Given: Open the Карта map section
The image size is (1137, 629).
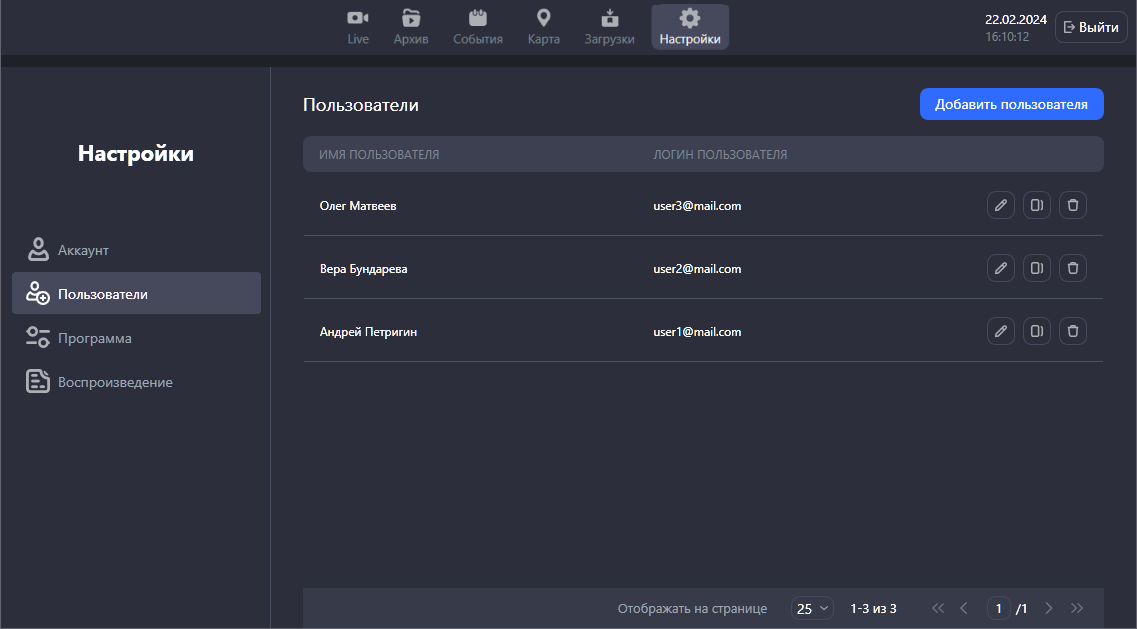Looking at the screenshot, I should (543, 27).
